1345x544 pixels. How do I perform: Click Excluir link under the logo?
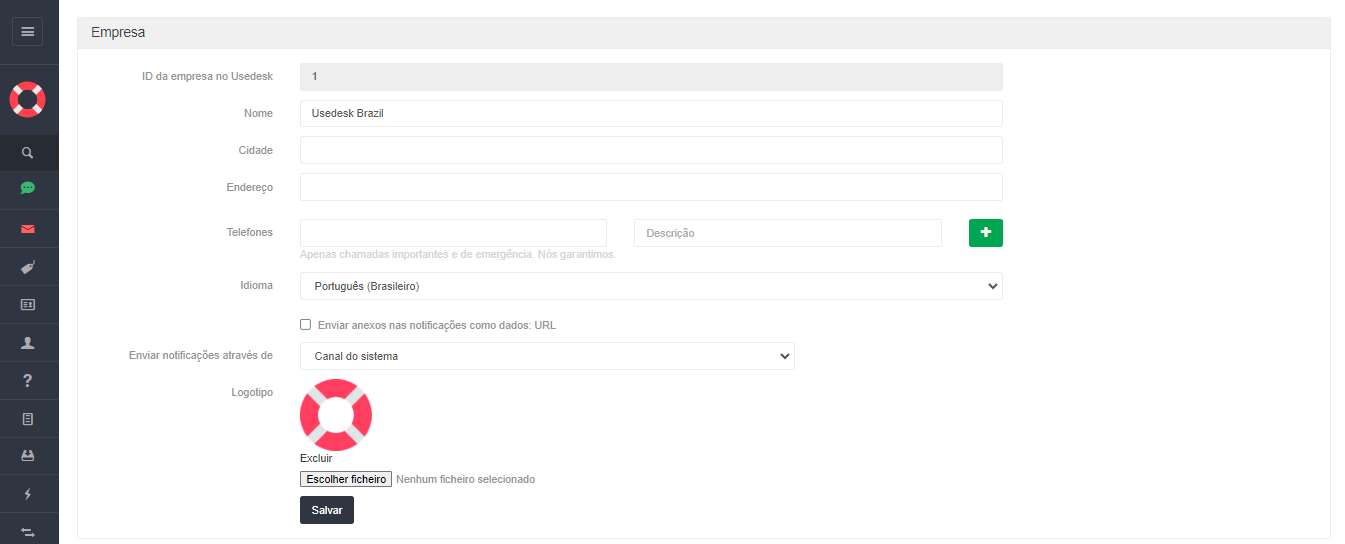pyautogui.click(x=316, y=458)
